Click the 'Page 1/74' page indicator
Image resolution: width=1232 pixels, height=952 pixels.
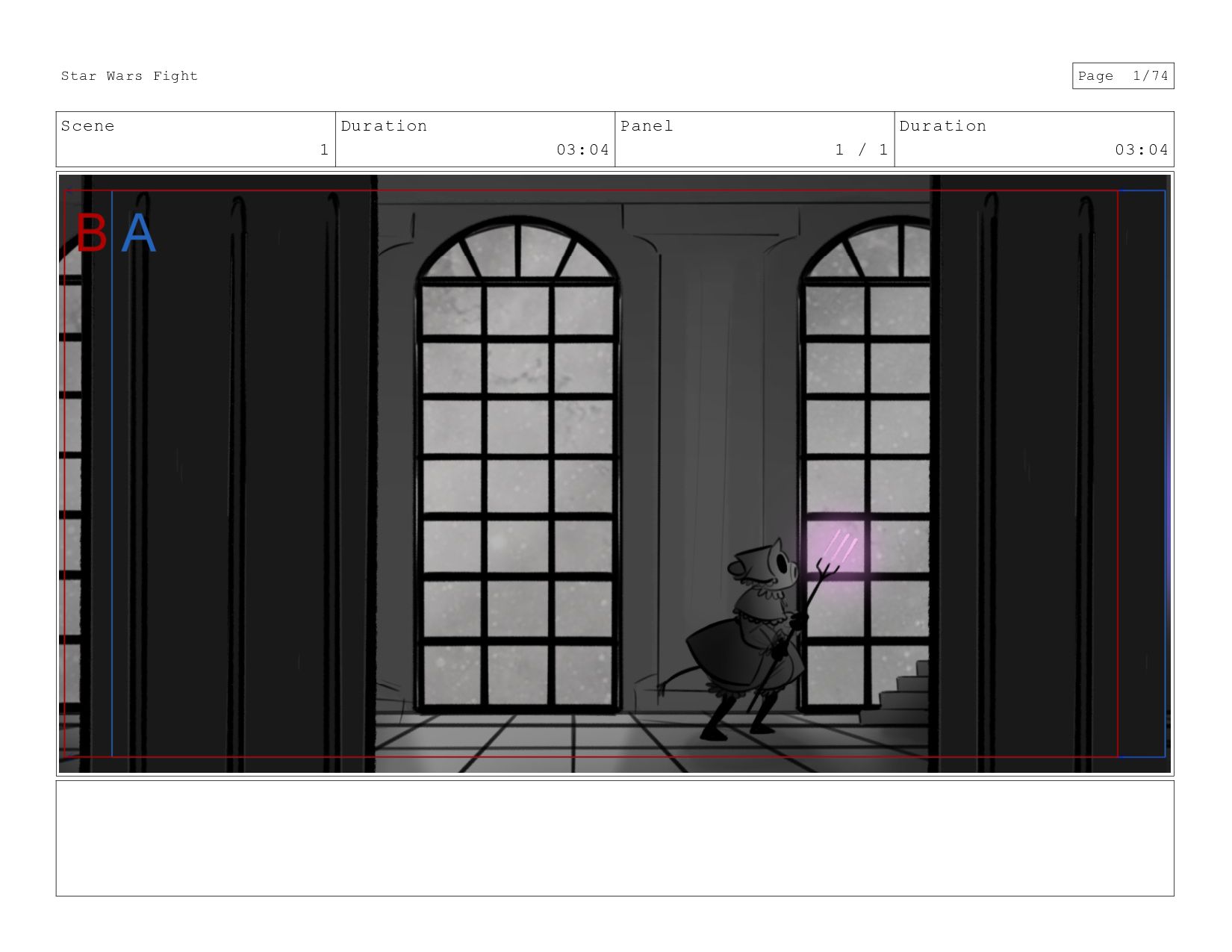point(1123,76)
